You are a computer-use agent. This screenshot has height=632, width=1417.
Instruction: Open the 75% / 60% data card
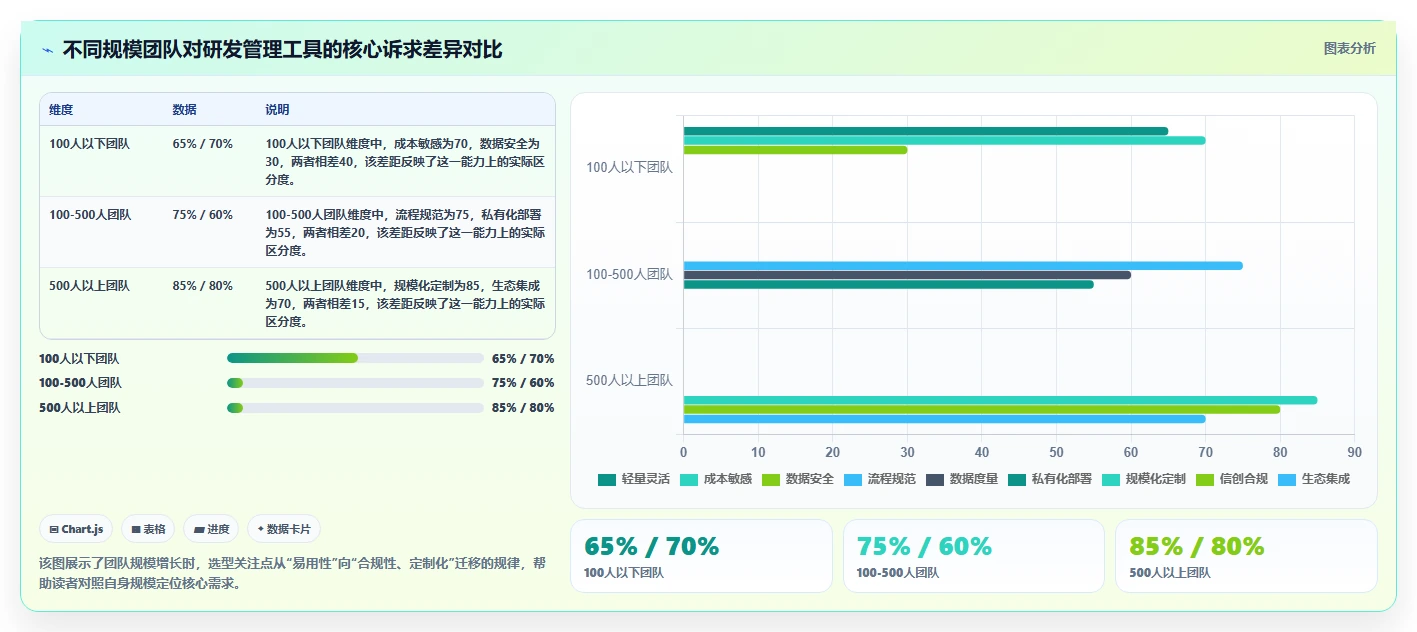click(x=973, y=556)
